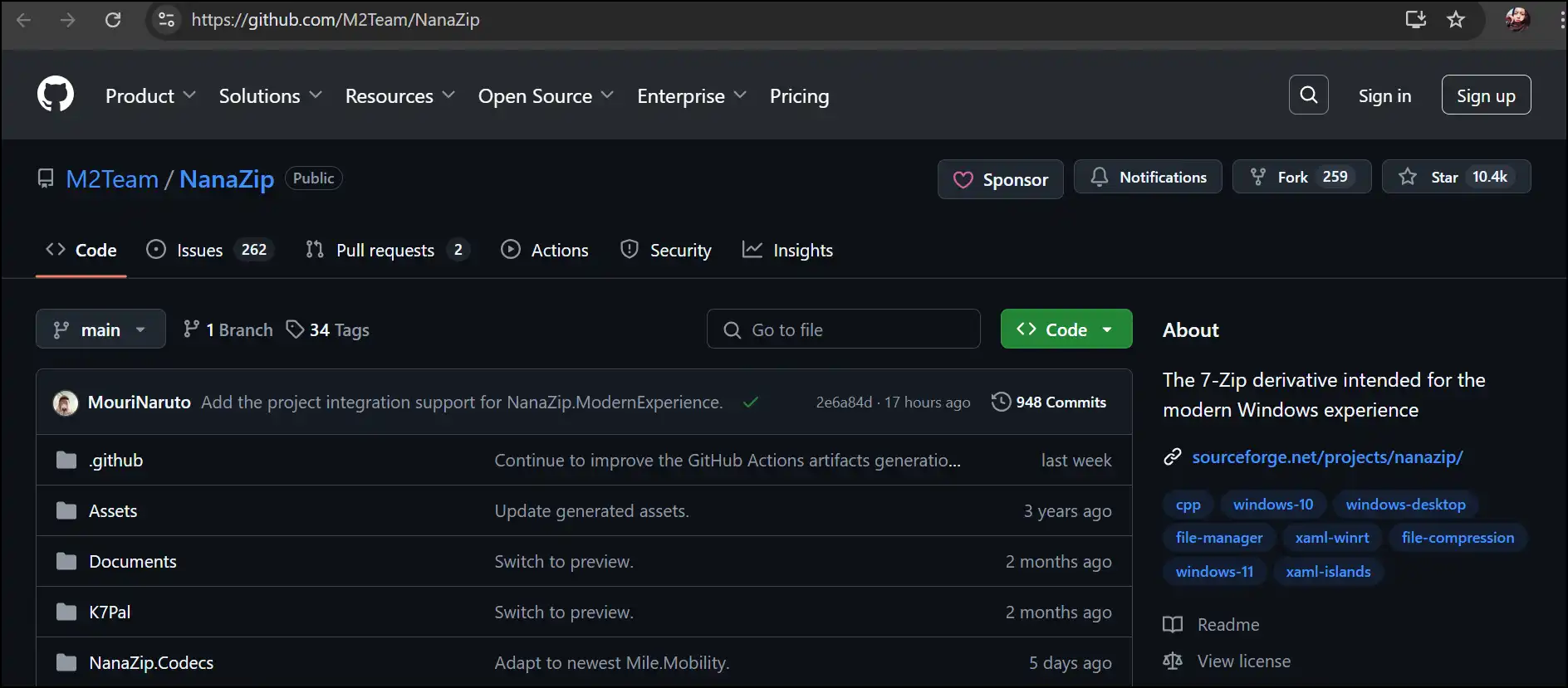The image size is (1568, 688).
Task: Go back with the browser back arrow
Action: 23,20
